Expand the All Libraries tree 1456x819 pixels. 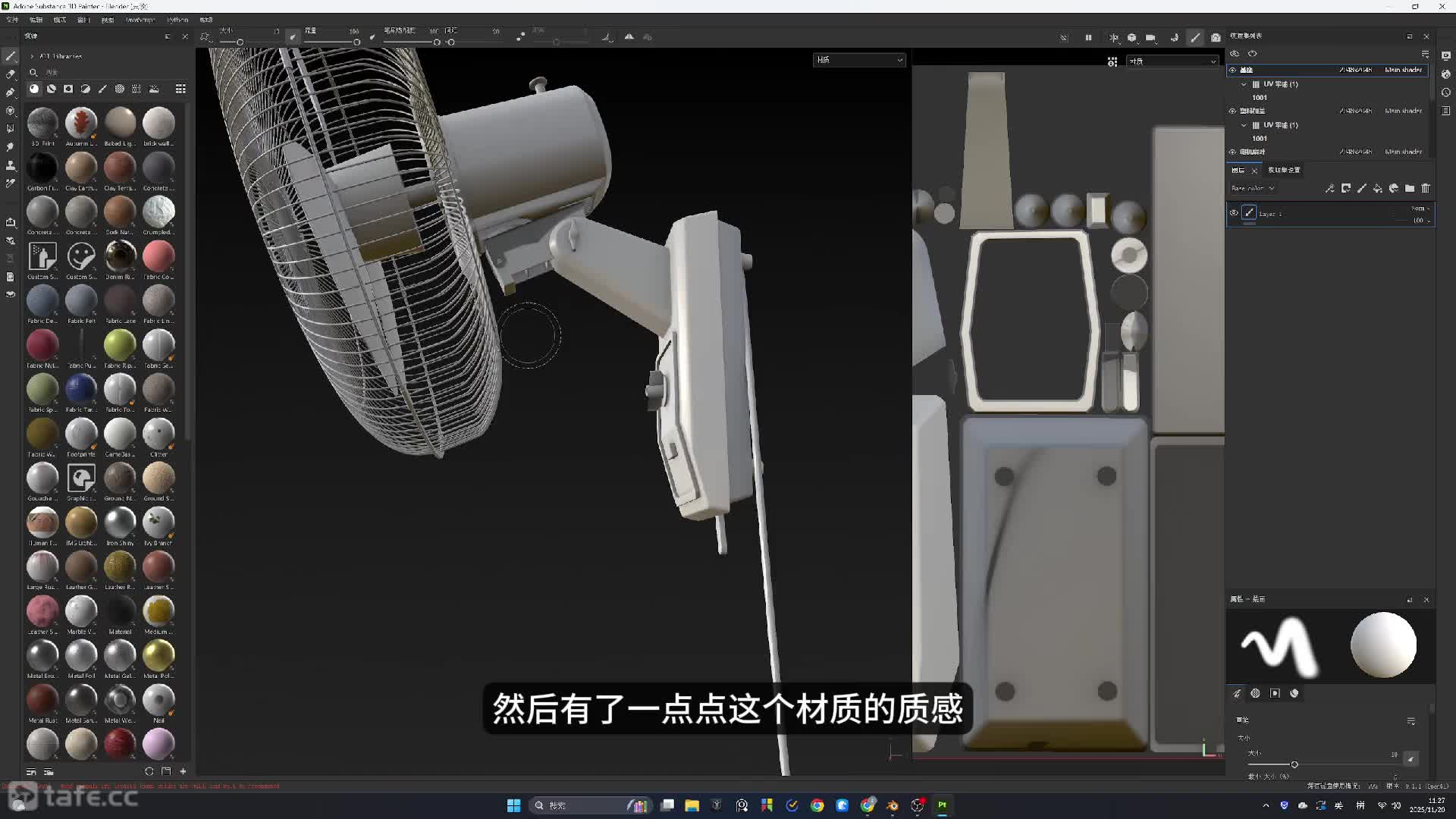[x=32, y=56]
